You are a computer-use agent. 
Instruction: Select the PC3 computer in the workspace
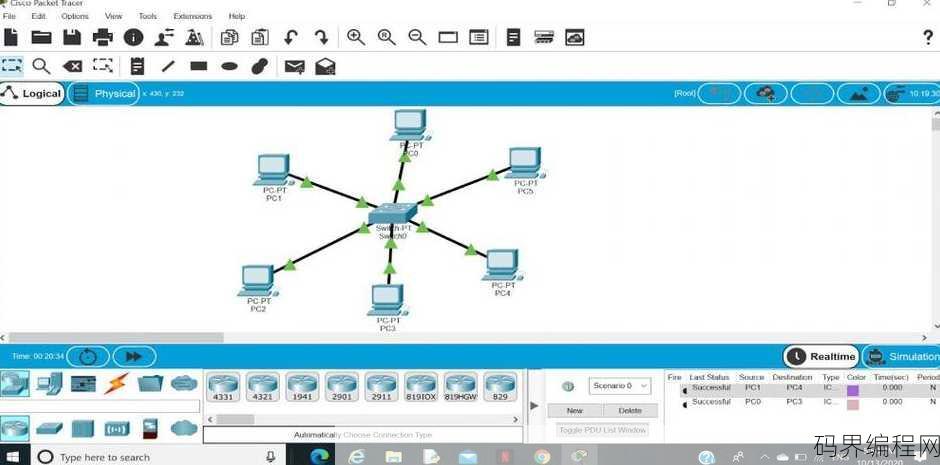tap(387, 300)
